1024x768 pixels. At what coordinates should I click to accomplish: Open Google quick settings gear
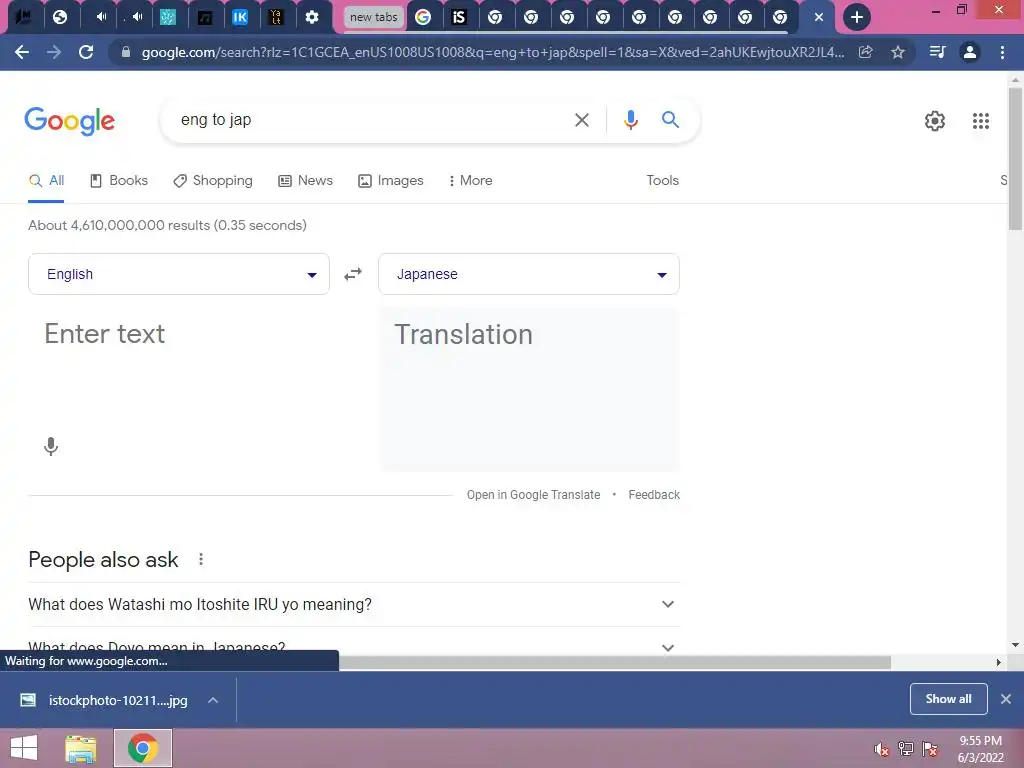[x=935, y=121]
